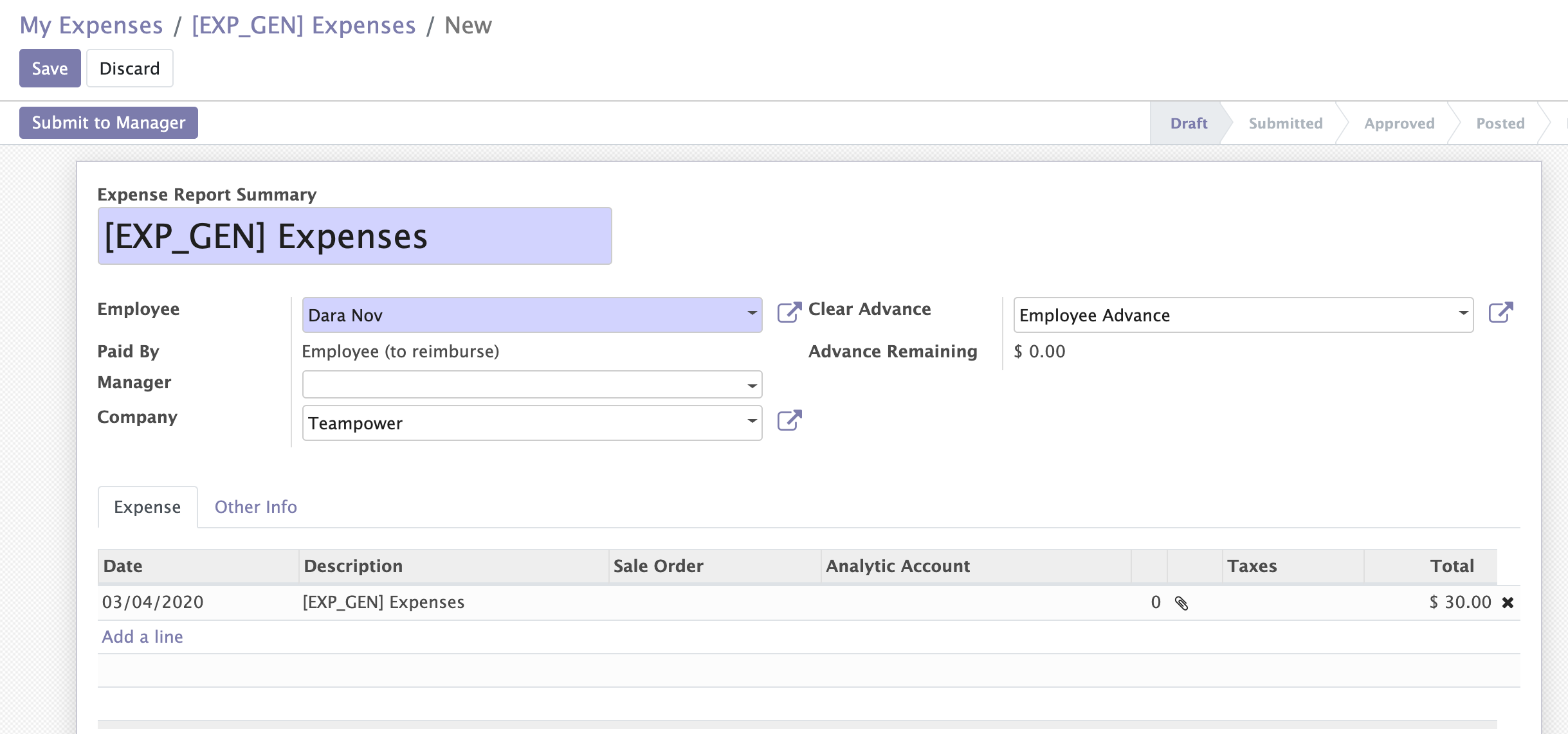Screen dimensions: 1568x734
Task: Open the employee record via external link icon
Action: click(x=790, y=313)
